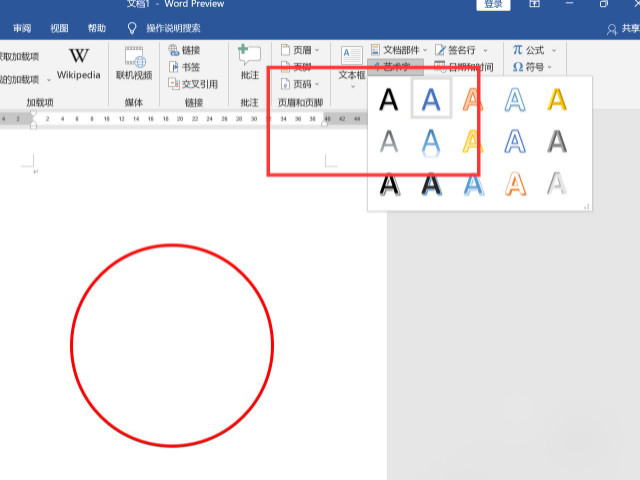Open the lightbulb Tell Me search icon
The width and height of the screenshot is (640, 480).
131,28
